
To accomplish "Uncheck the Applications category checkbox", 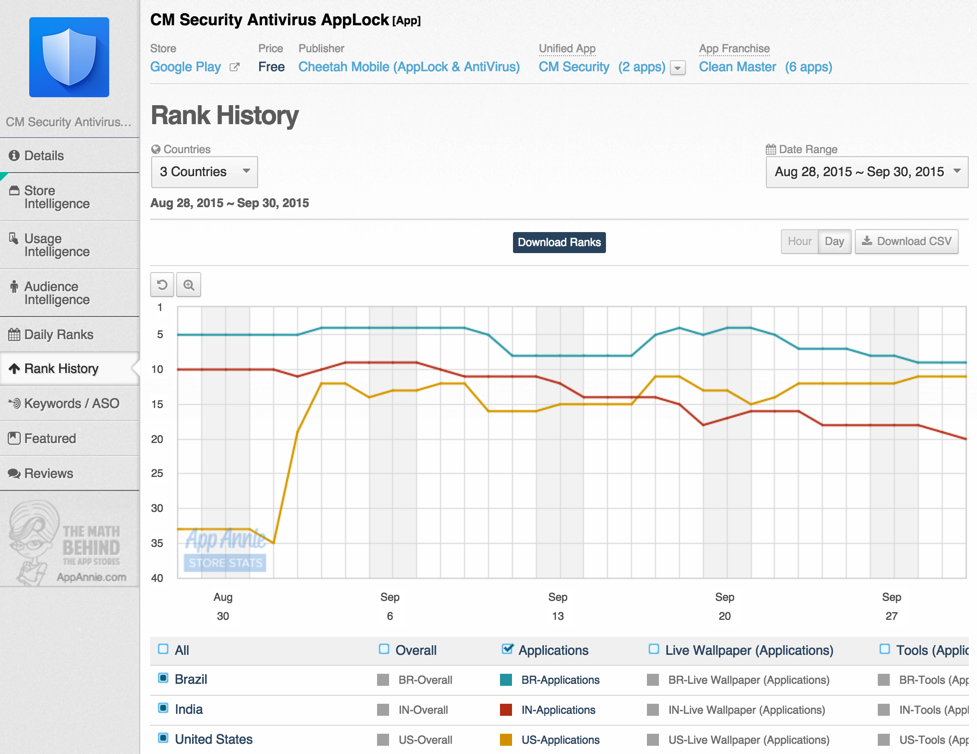I will tap(507, 649).
